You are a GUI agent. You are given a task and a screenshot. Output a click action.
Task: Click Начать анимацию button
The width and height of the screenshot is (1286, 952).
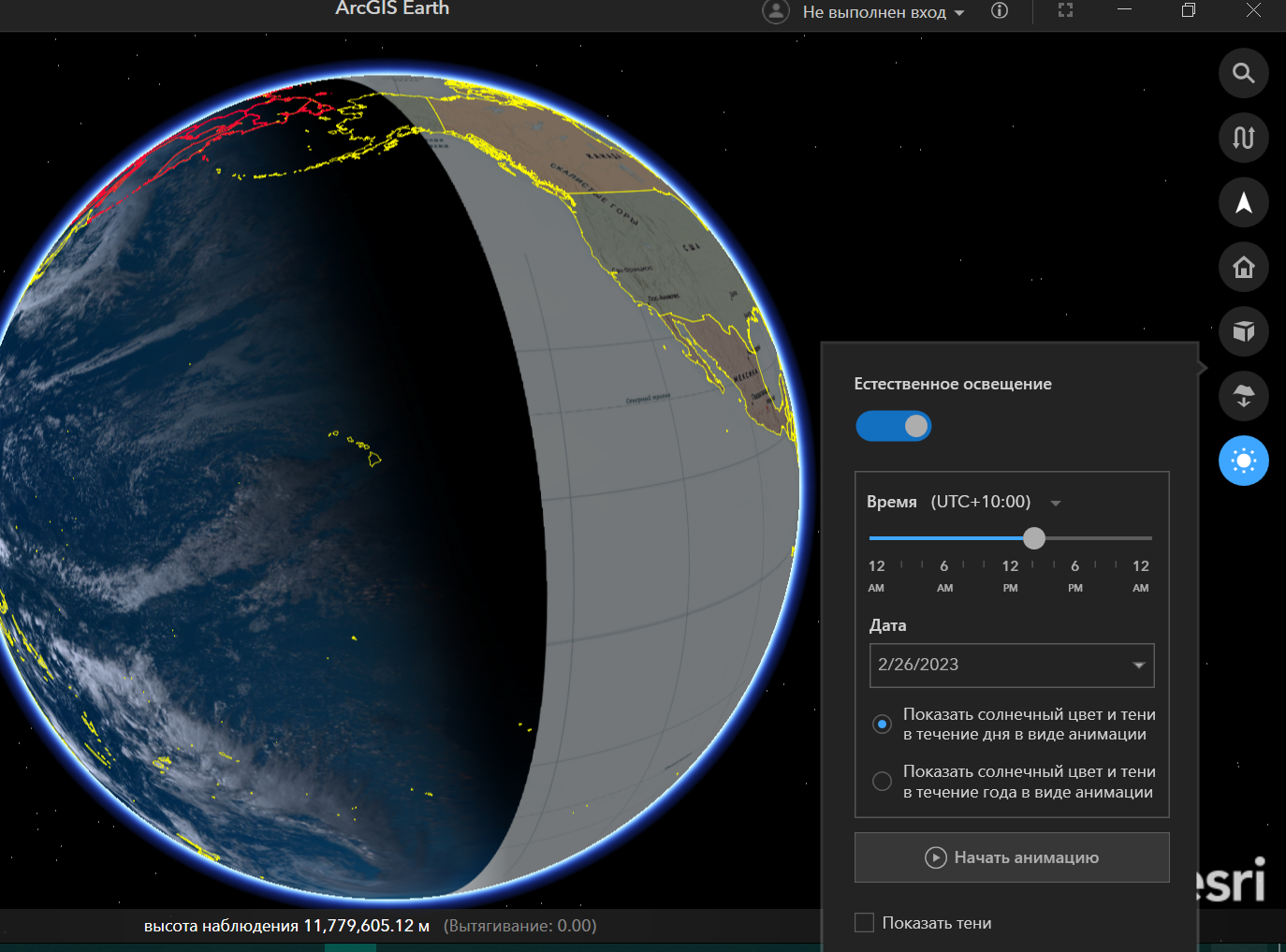pos(1012,857)
